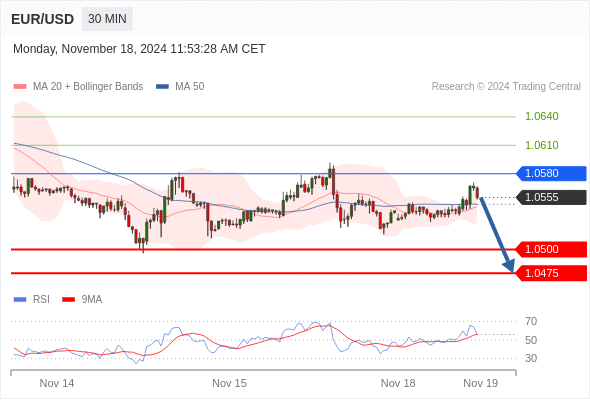Click the Research © 2024 Trading Central credit
590x400 pixels.
[506, 87]
